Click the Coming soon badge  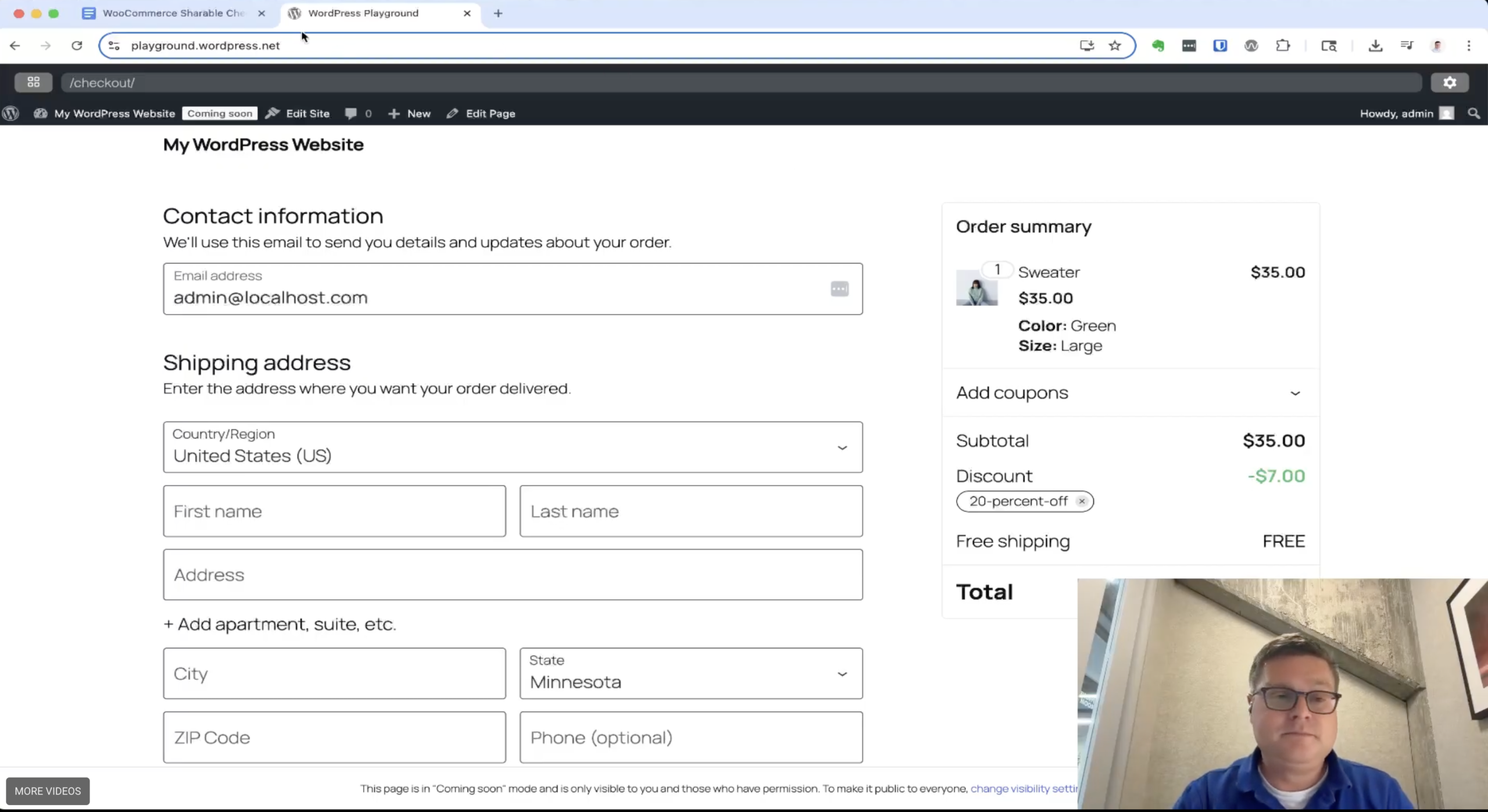[x=220, y=113]
